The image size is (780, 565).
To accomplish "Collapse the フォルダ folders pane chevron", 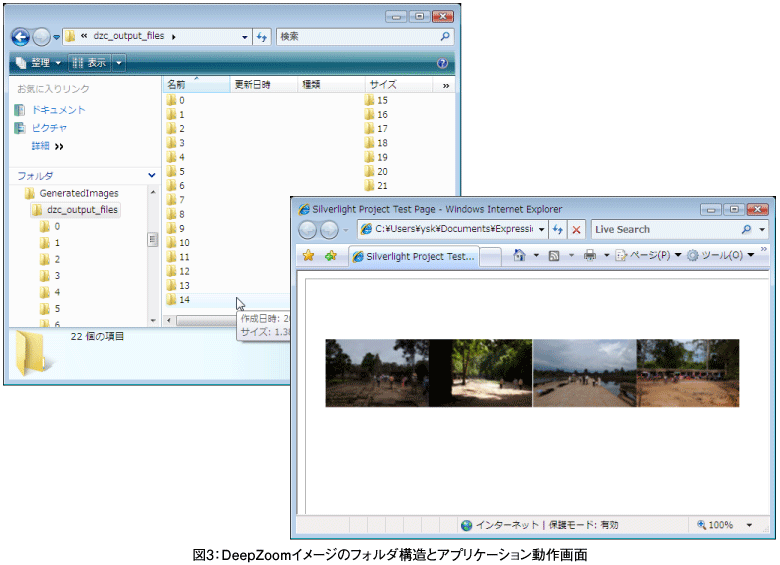I will click(x=152, y=175).
